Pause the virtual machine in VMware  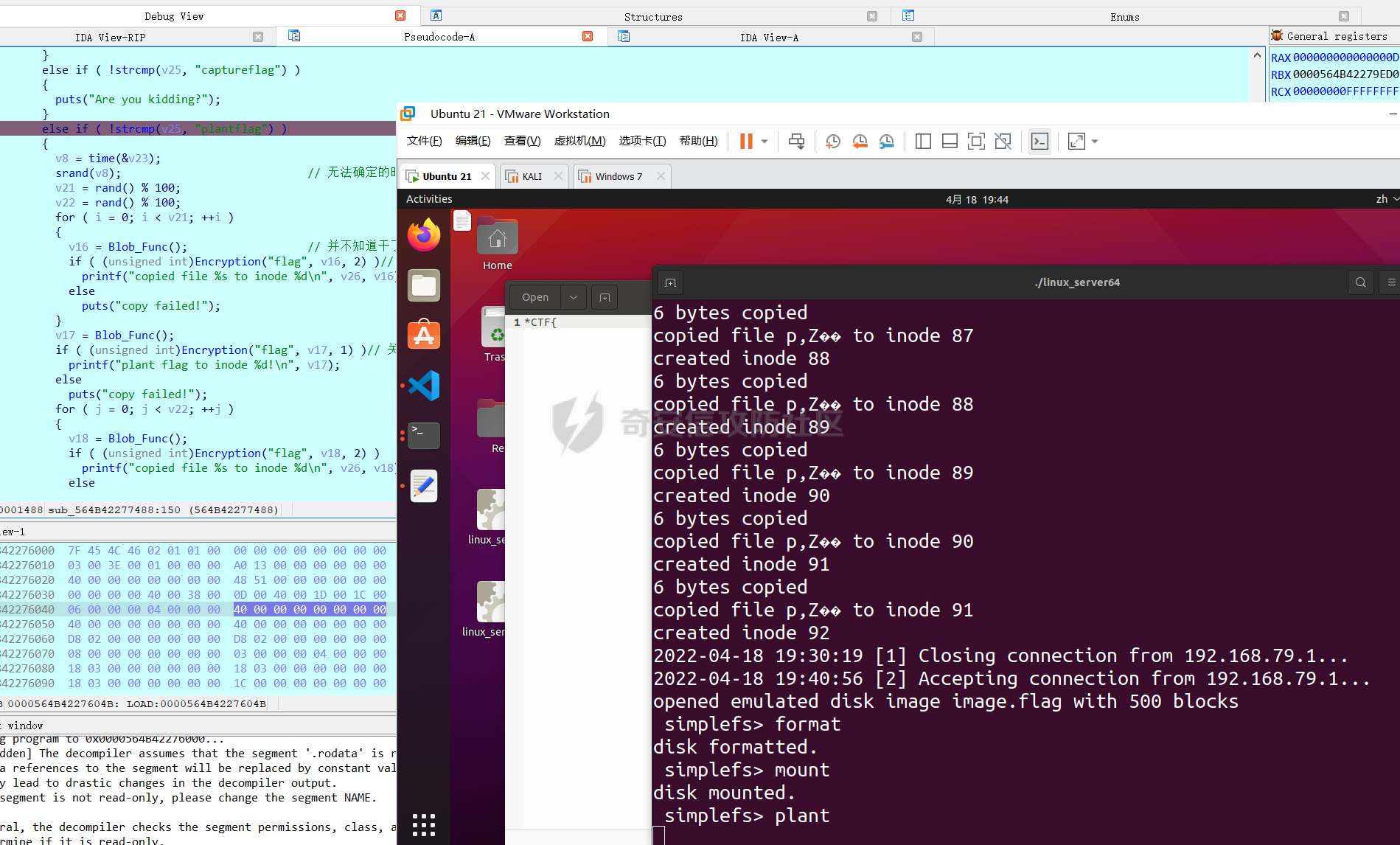pyautogui.click(x=746, y=141)
